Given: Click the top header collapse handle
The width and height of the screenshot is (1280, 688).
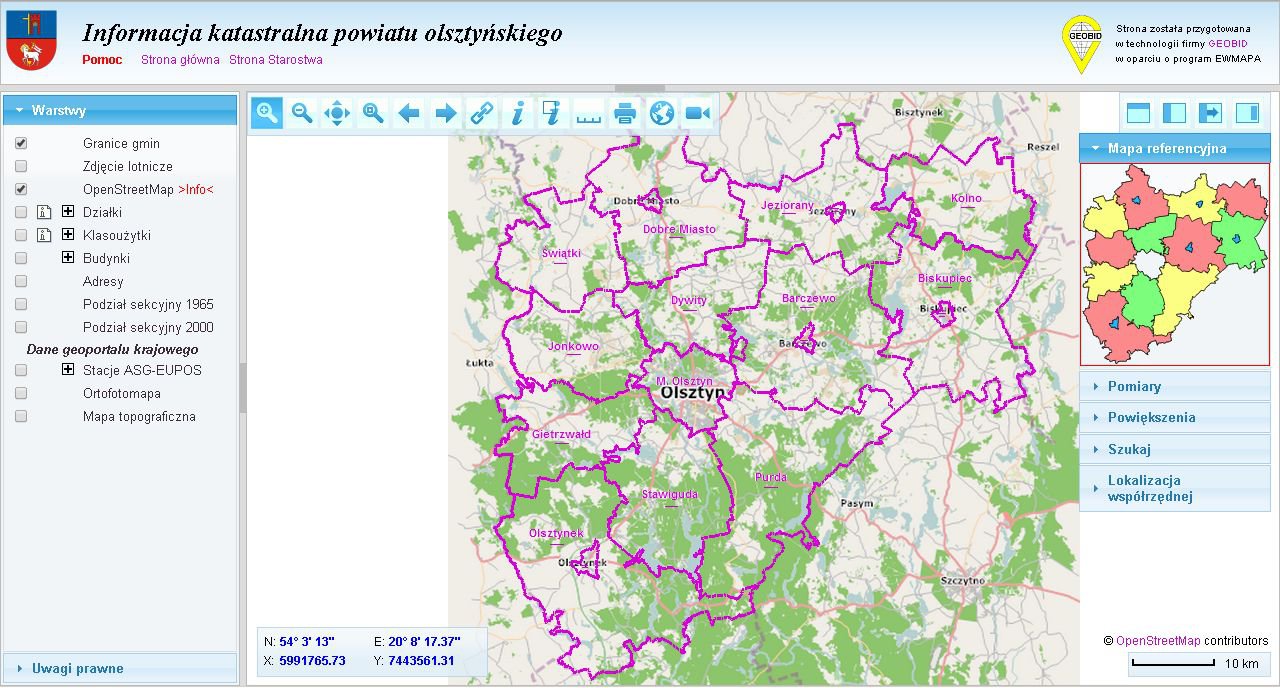Looking at the screenshot, I should pyautogui.click(x=640, y=88).
